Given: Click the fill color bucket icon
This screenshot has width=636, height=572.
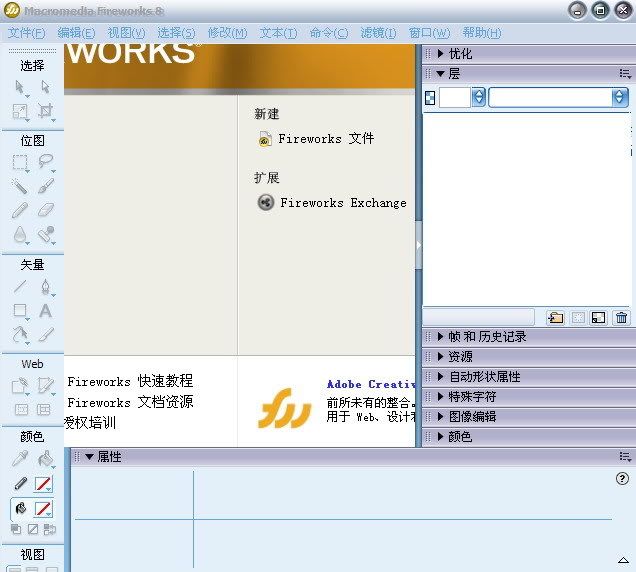Looking at the screenshot, I should click(20, 508).
